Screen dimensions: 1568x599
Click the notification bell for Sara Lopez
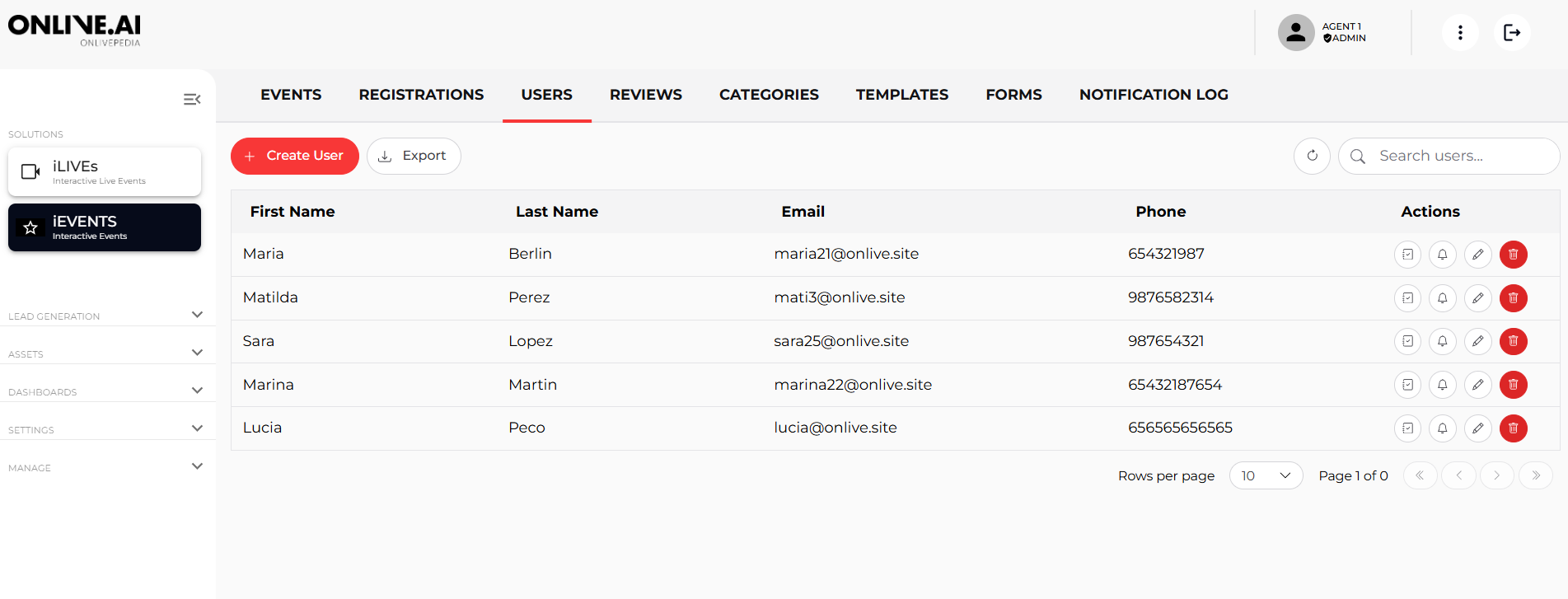point(1442,341)
